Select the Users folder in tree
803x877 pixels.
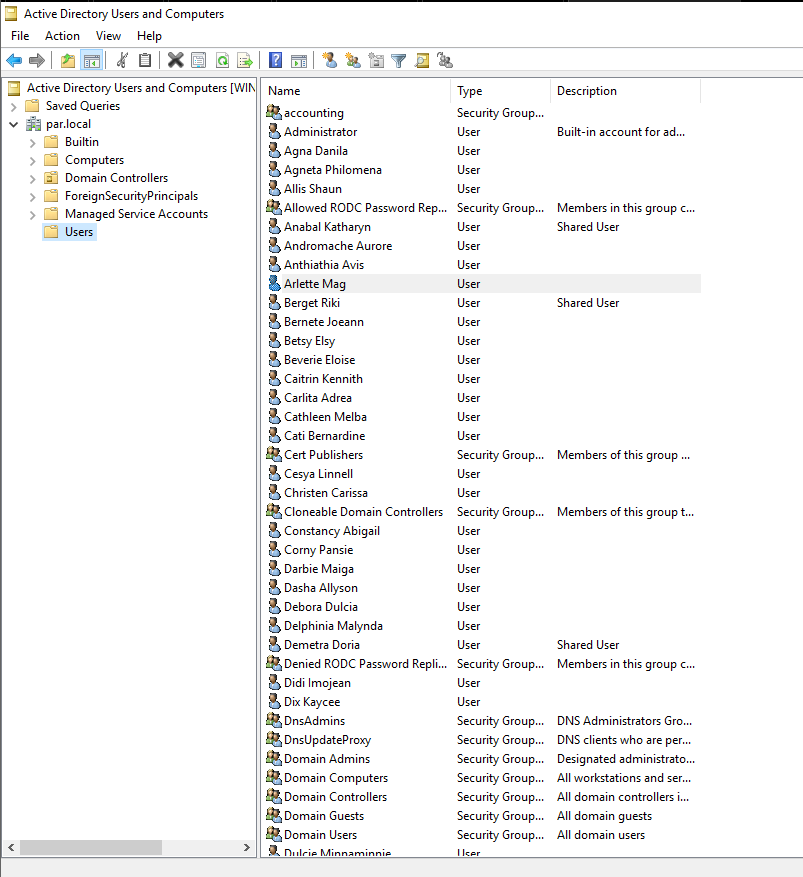pos(69,232)
